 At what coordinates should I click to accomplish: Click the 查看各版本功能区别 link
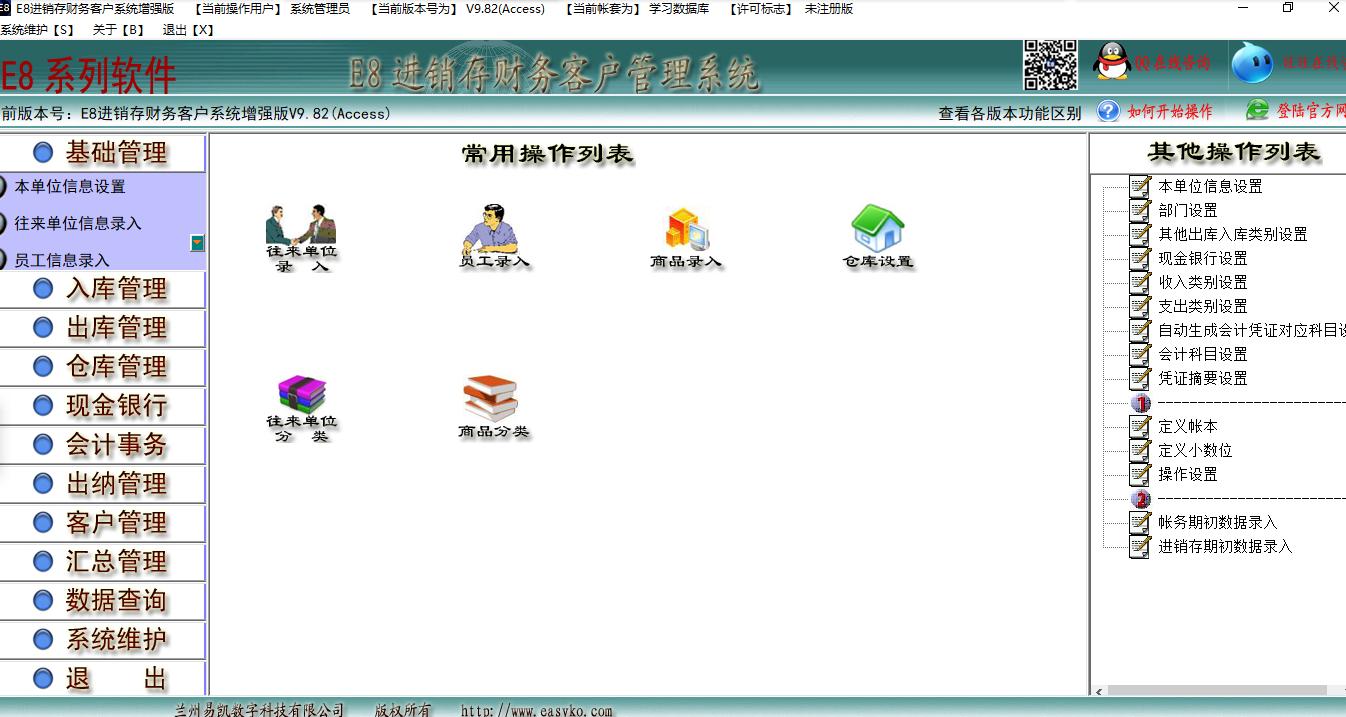pyautogui.click(x=1009, y=113)
